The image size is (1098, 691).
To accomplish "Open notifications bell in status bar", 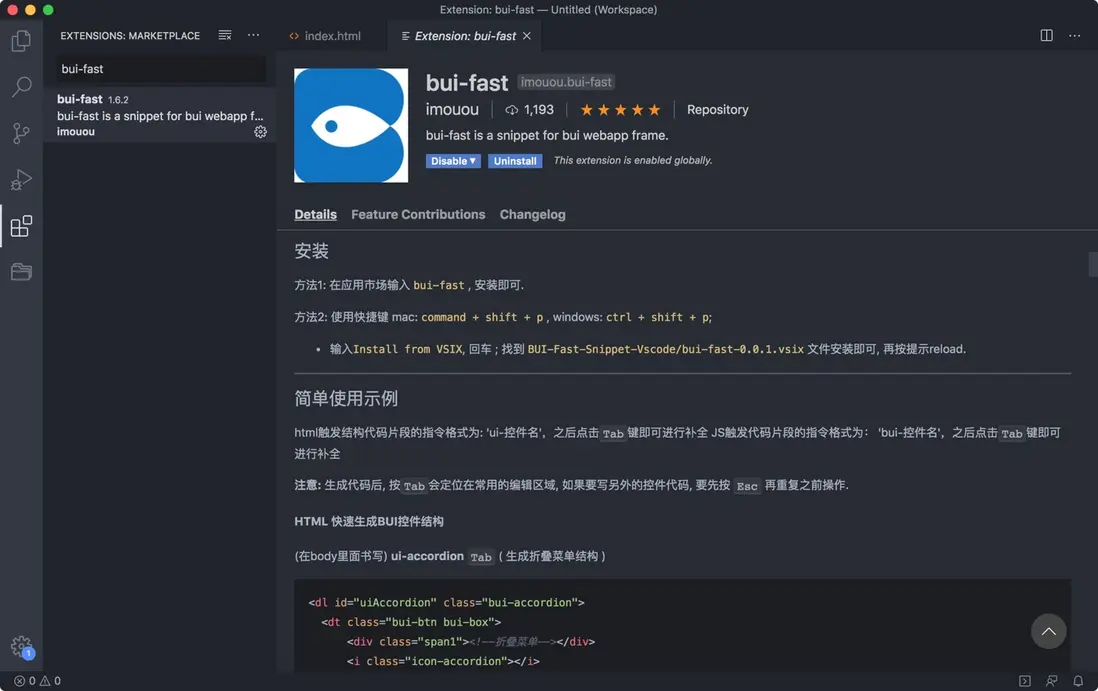I will click(1078, 680).
